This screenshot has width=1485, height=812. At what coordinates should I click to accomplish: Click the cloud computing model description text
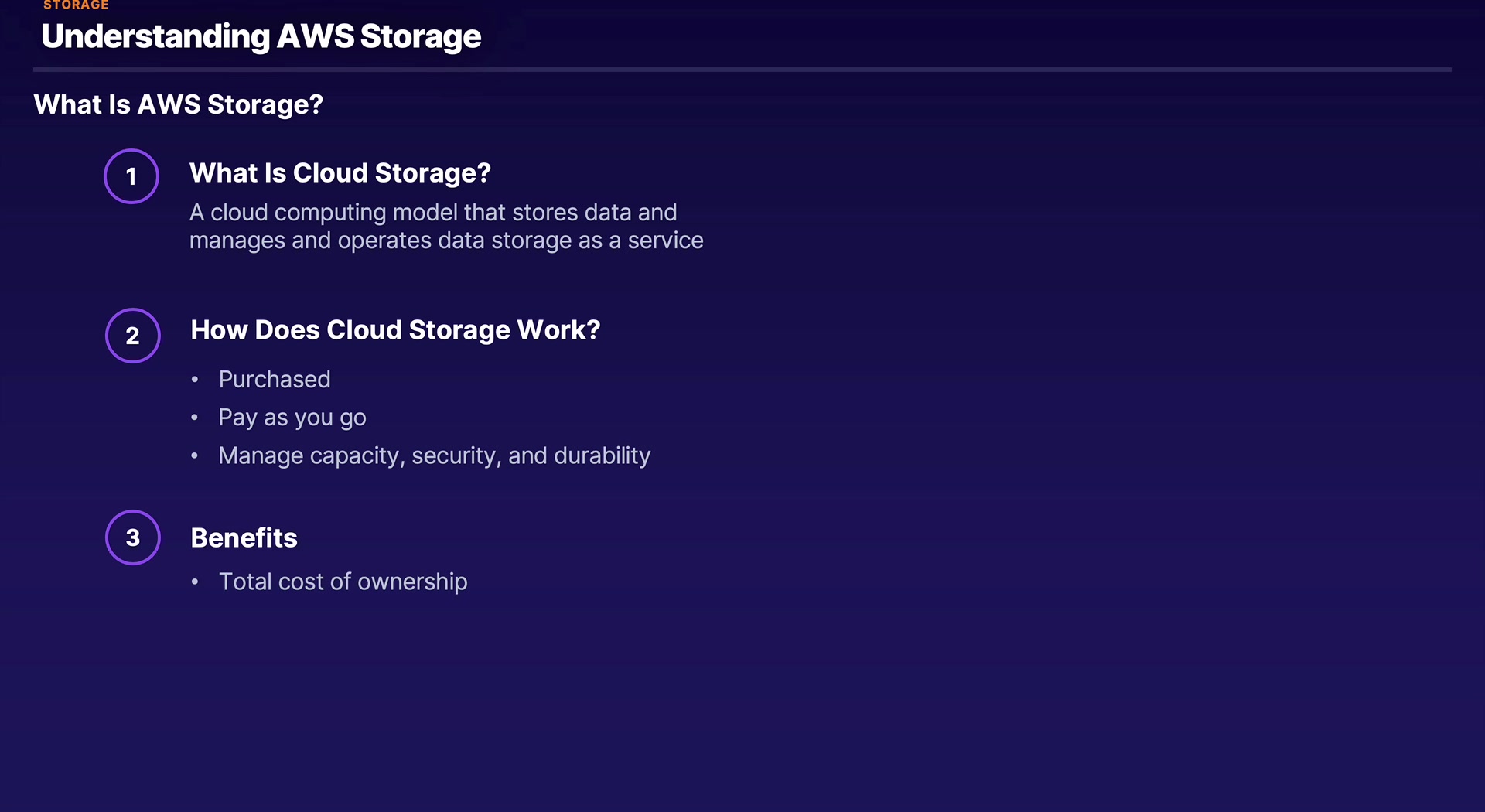tap(432, 213)
